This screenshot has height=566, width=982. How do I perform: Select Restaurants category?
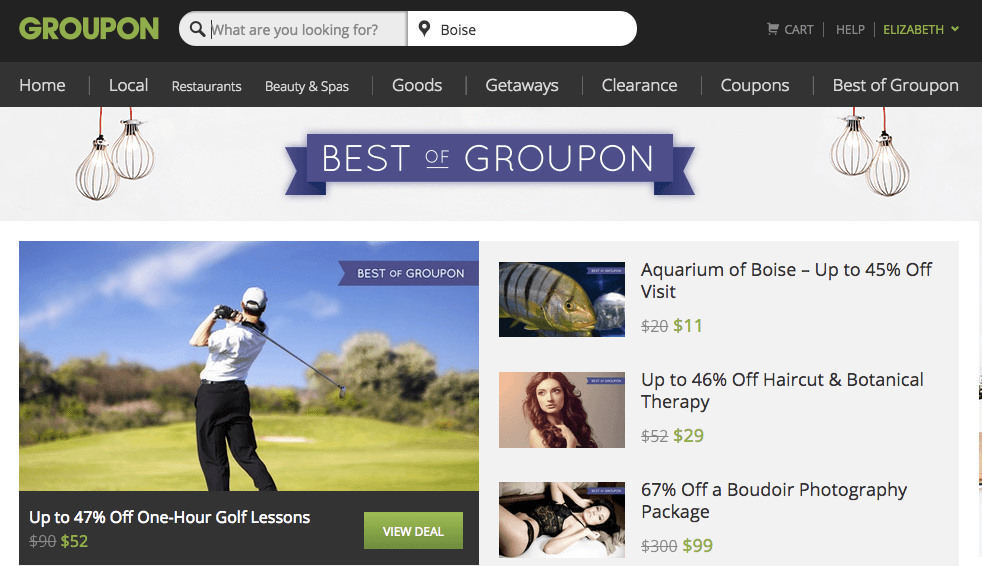coord(206,86)
